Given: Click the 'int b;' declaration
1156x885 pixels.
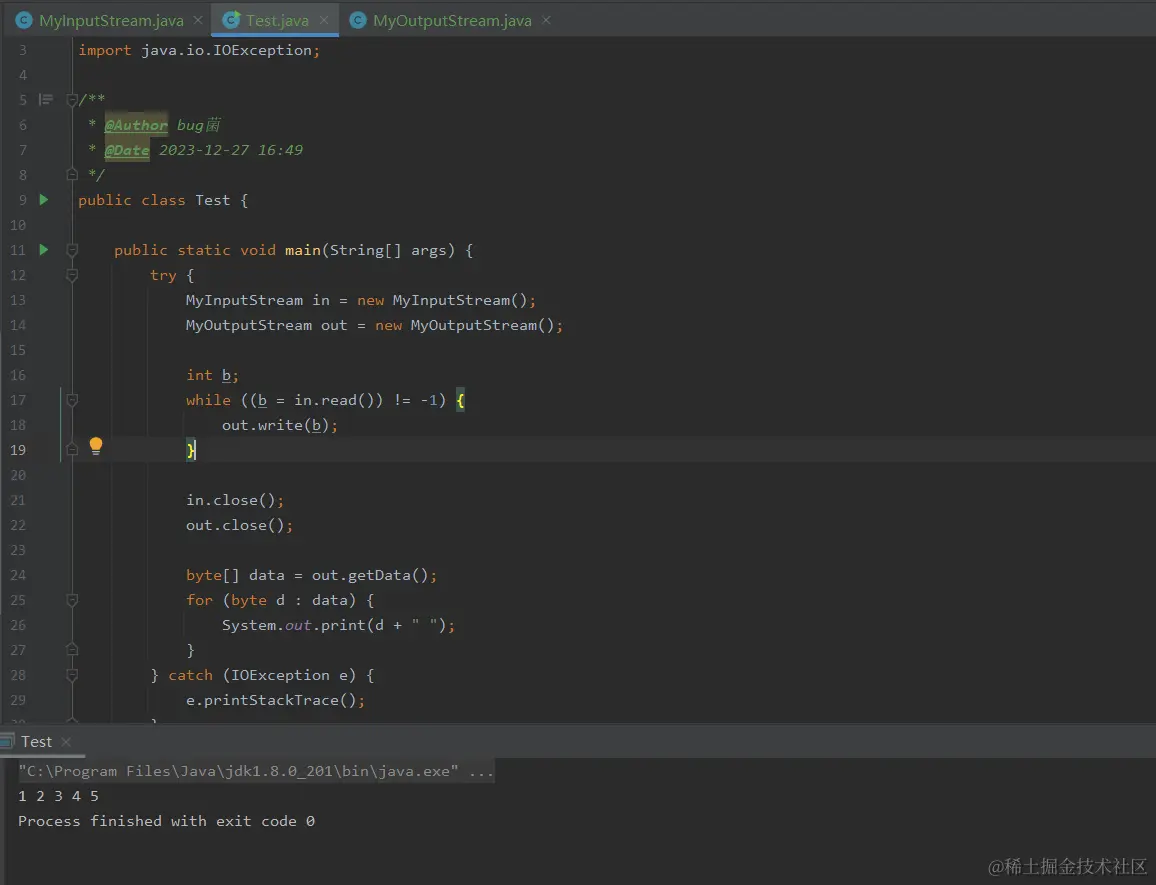Looking at the screenshot, I should pyautogui.click(x=212, y=375).
